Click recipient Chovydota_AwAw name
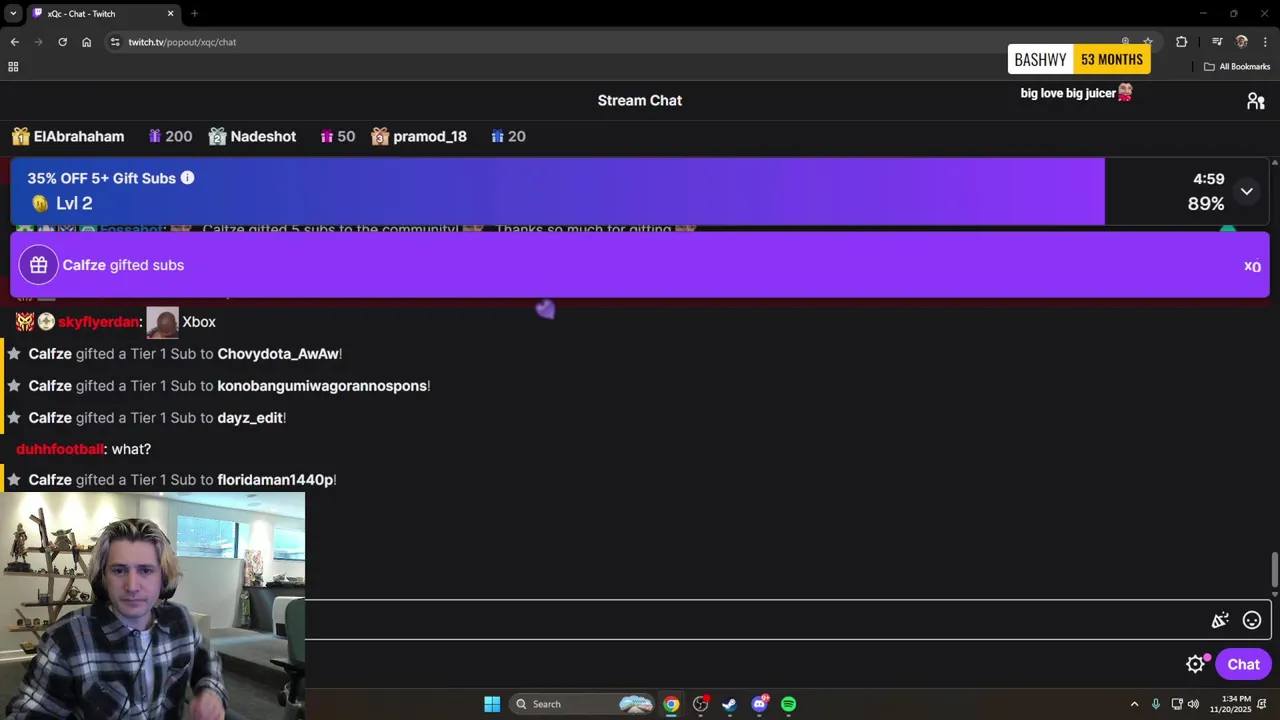The width and height of the screenshot is (1280, 720). 278,354
